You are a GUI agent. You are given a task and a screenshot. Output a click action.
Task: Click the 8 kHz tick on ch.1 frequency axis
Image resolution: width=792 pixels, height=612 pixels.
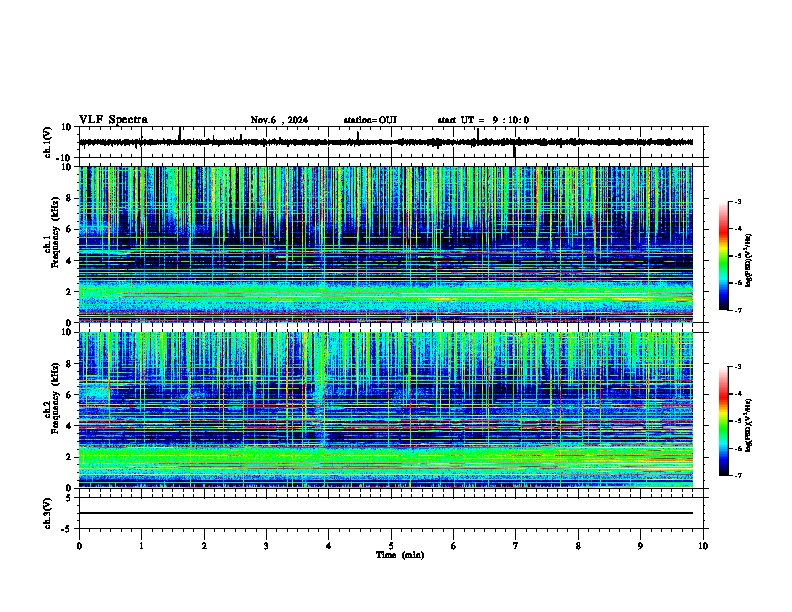pyautogui.click(x=69, y=198)
